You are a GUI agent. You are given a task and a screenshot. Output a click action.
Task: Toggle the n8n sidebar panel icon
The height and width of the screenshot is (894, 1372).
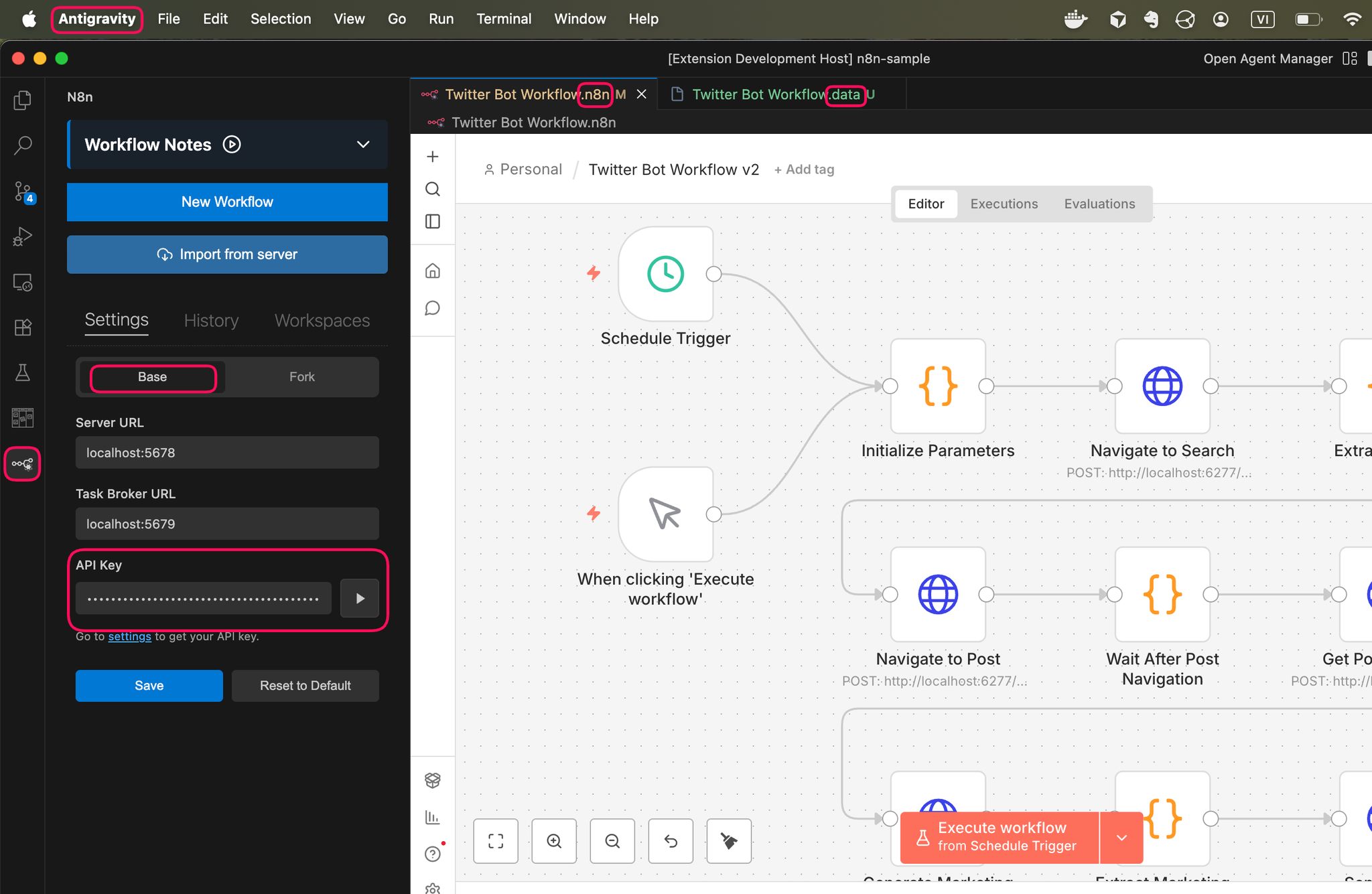coord(433,222)
